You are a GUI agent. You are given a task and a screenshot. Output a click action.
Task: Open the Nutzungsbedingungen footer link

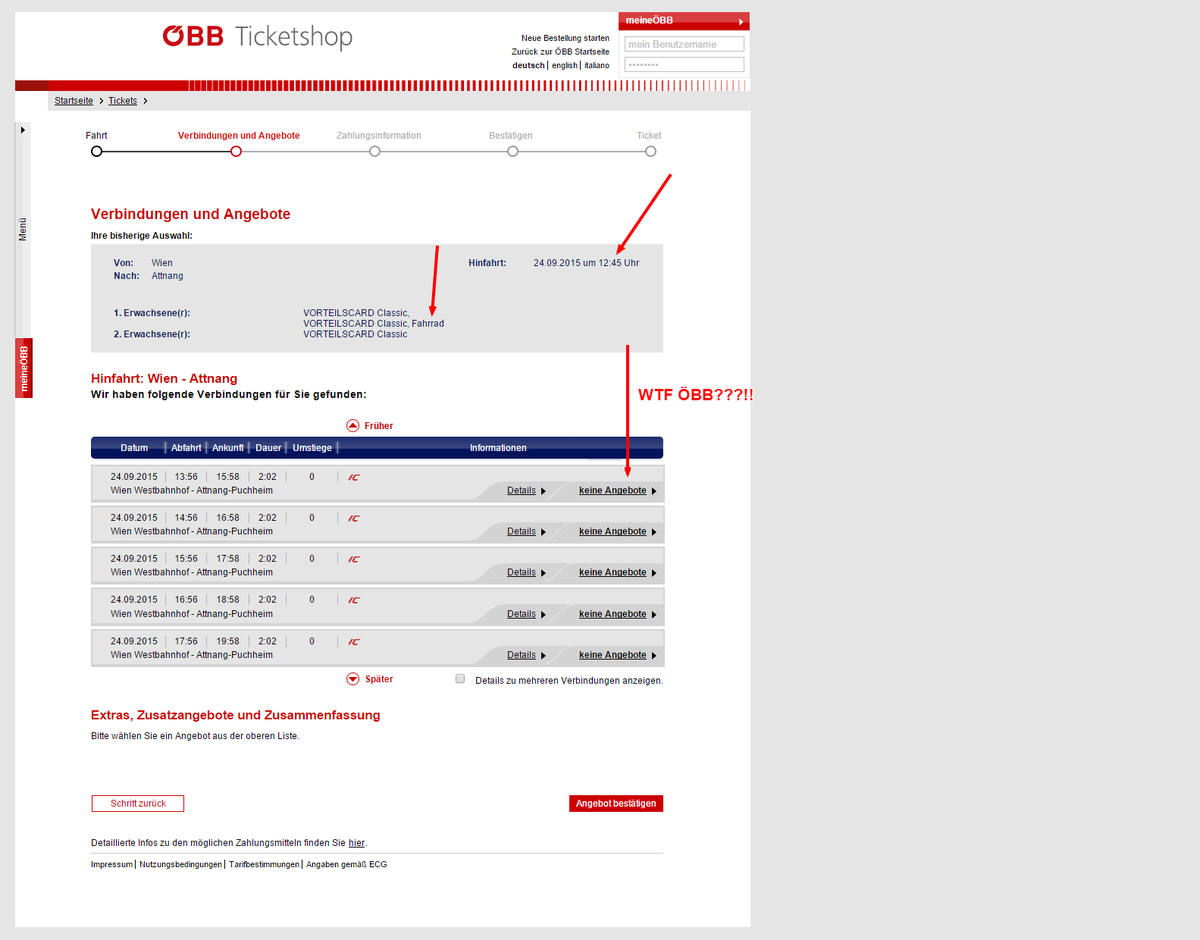tap(181, 864)
